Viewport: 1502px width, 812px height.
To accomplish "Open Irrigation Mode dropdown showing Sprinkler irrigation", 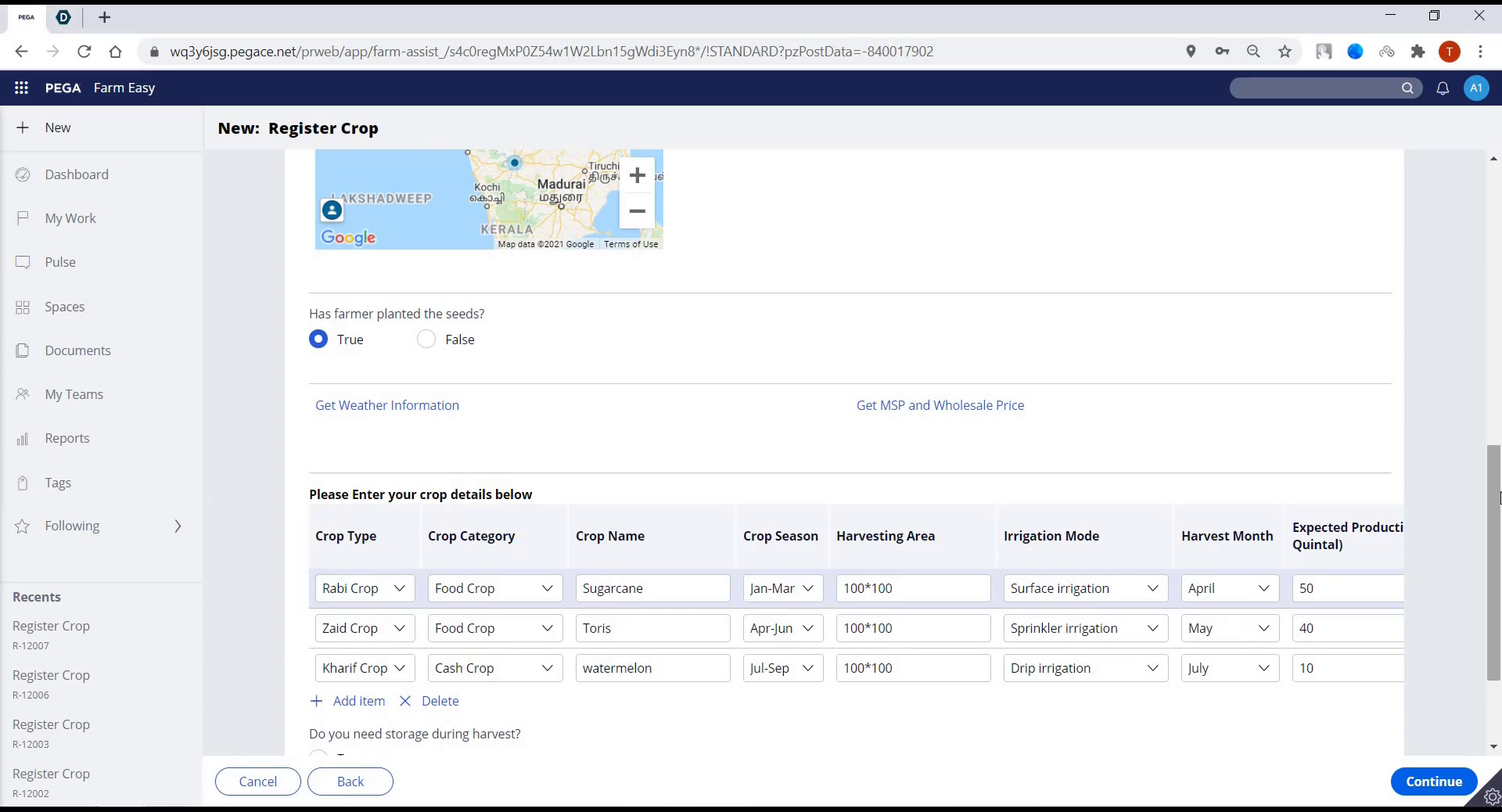I will (1086, 628).
